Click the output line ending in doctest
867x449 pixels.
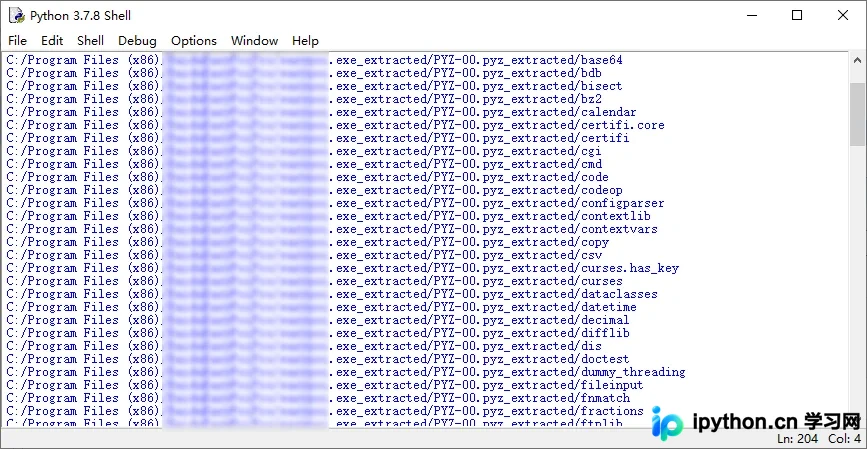pyautogui.click(x=318, y=359)
